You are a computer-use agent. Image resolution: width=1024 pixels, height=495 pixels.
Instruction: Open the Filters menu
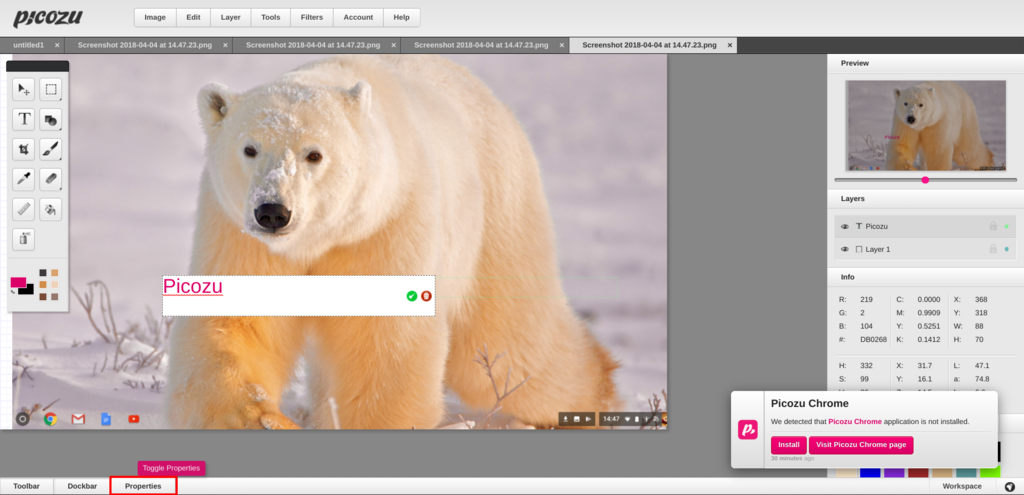point(312,18)
